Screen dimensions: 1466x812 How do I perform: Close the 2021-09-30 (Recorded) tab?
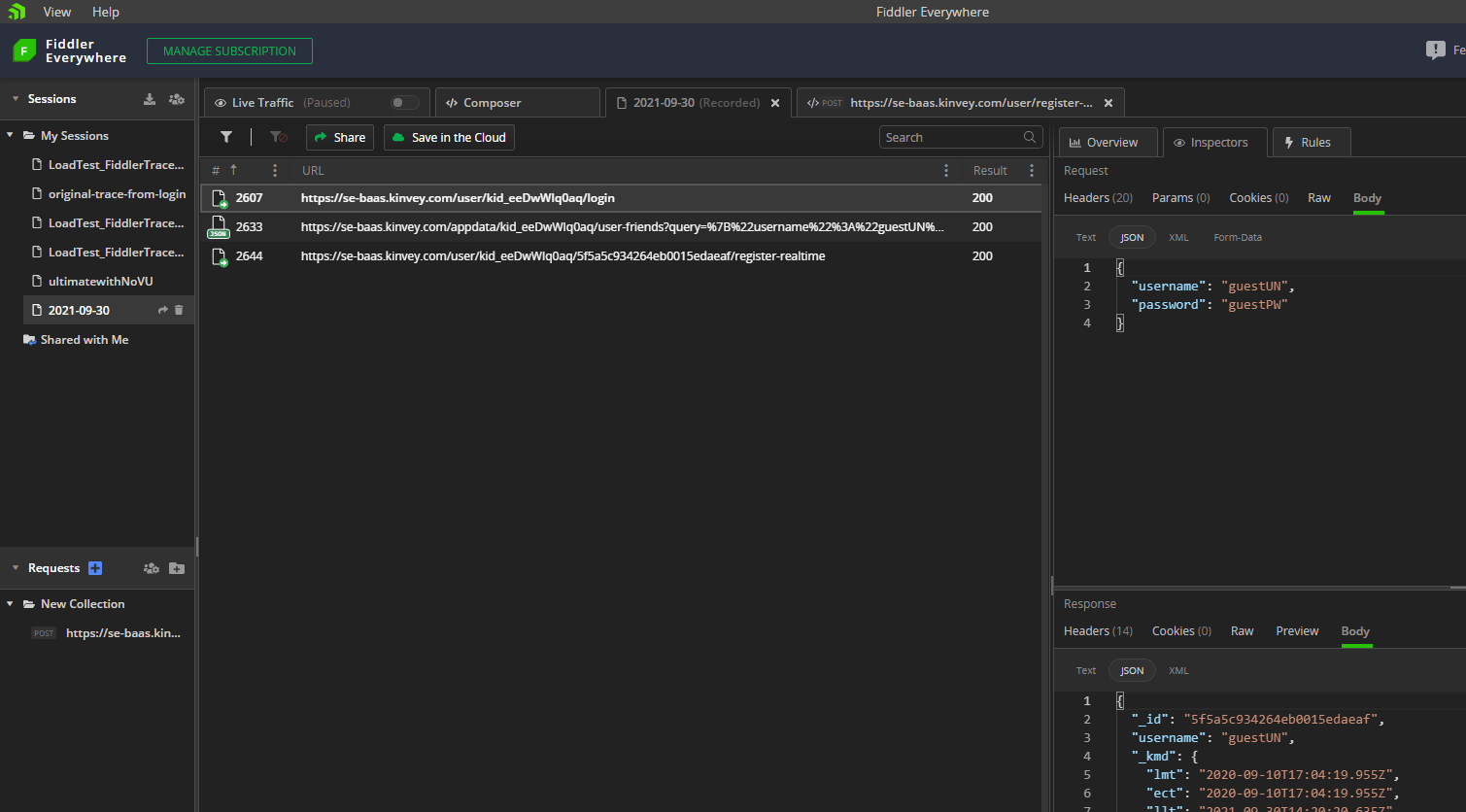(775, 103)
